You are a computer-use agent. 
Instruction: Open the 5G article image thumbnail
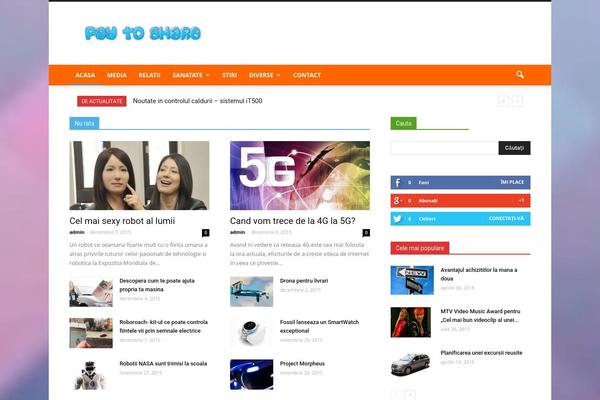click(x=300, y=175)
